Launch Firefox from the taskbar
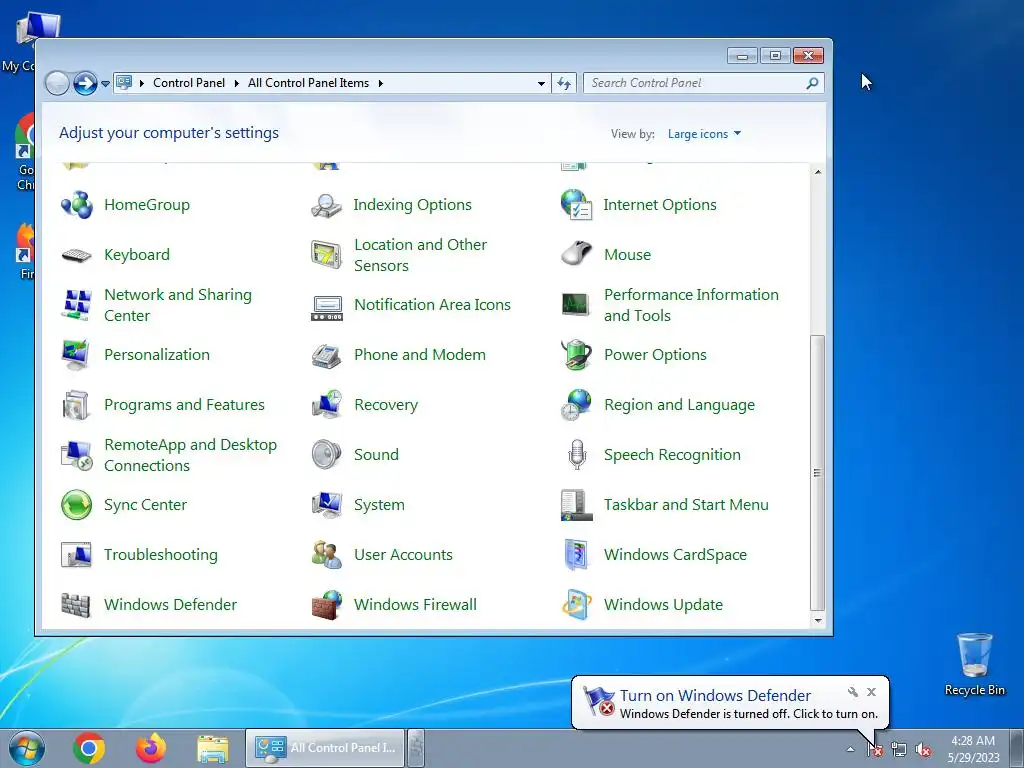Image resolution: width=1024 pixels, height=768 pixels. pyautogui.click(x=151, y=748)
